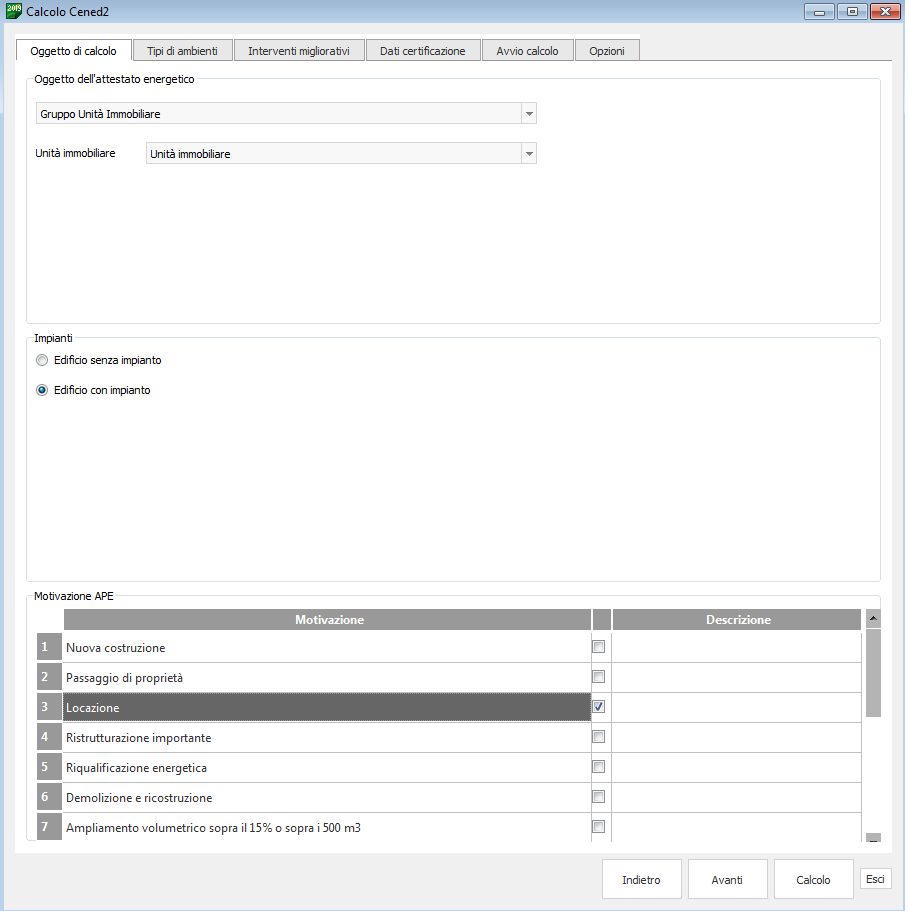
Task: Open the Avvio calcolo tab
Action: (527, 51)
